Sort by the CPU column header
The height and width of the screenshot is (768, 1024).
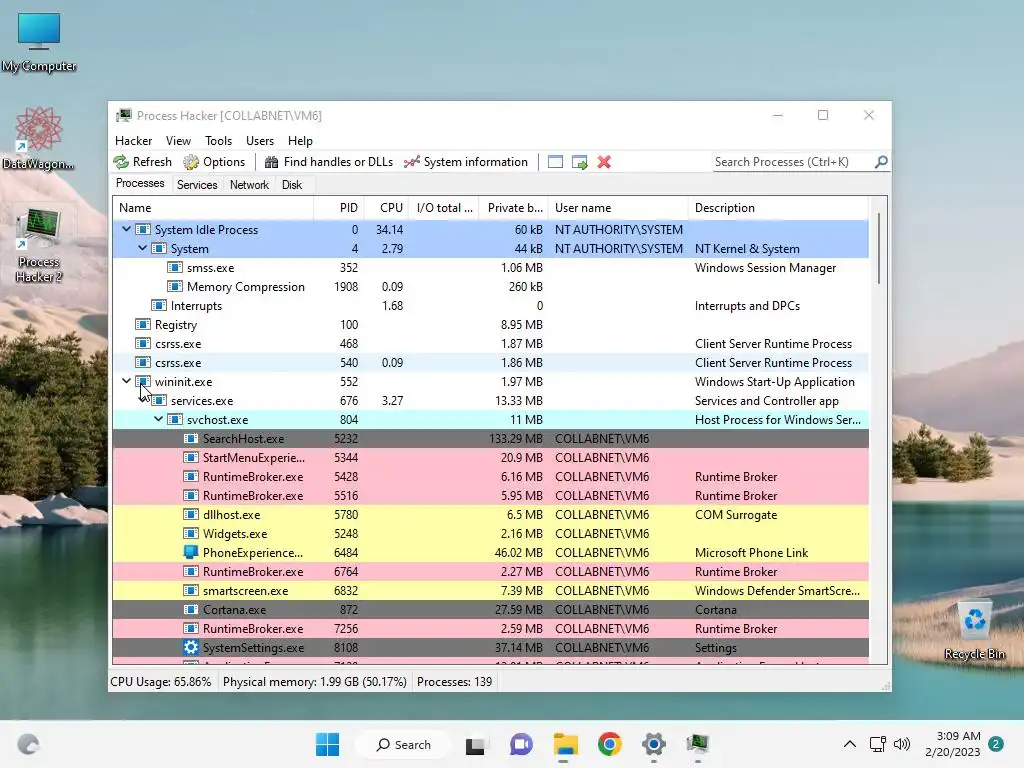click(387, 208)
